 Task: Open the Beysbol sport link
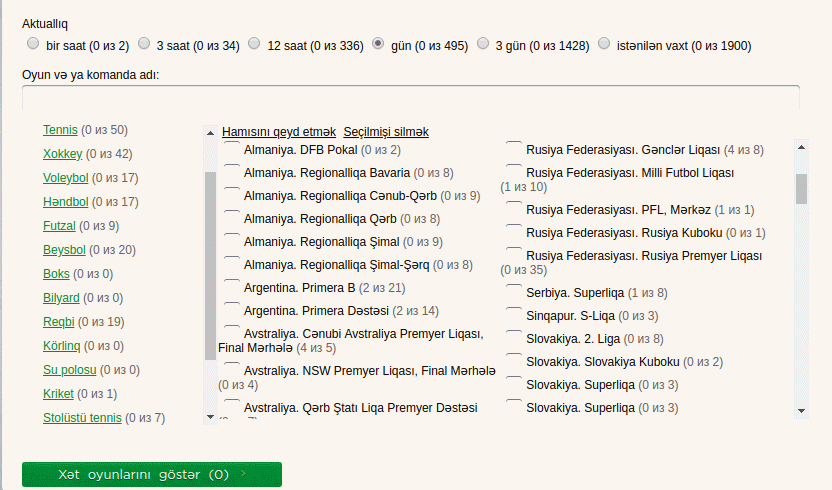coord(64,250)
